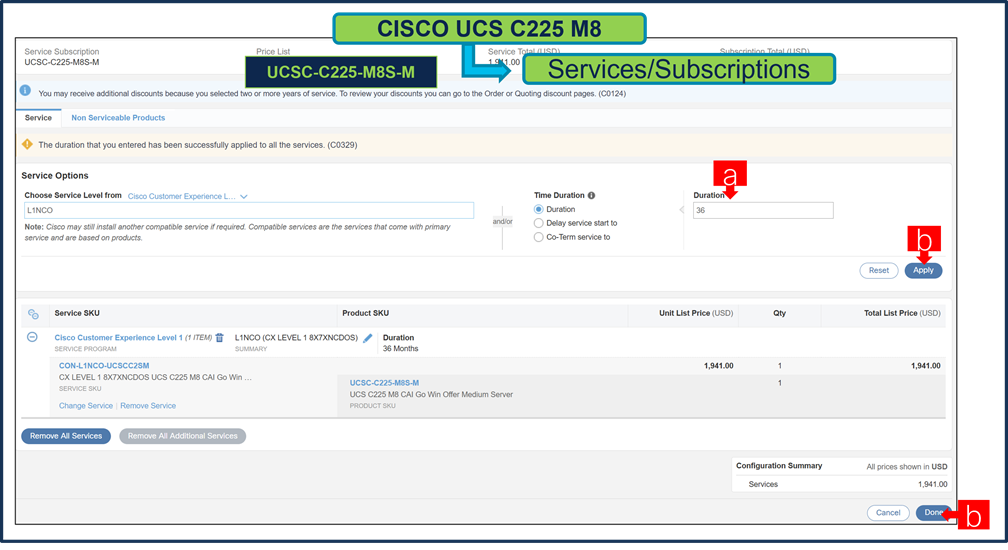
Task: Switch to the Service tab
Action: click(39, 118)
